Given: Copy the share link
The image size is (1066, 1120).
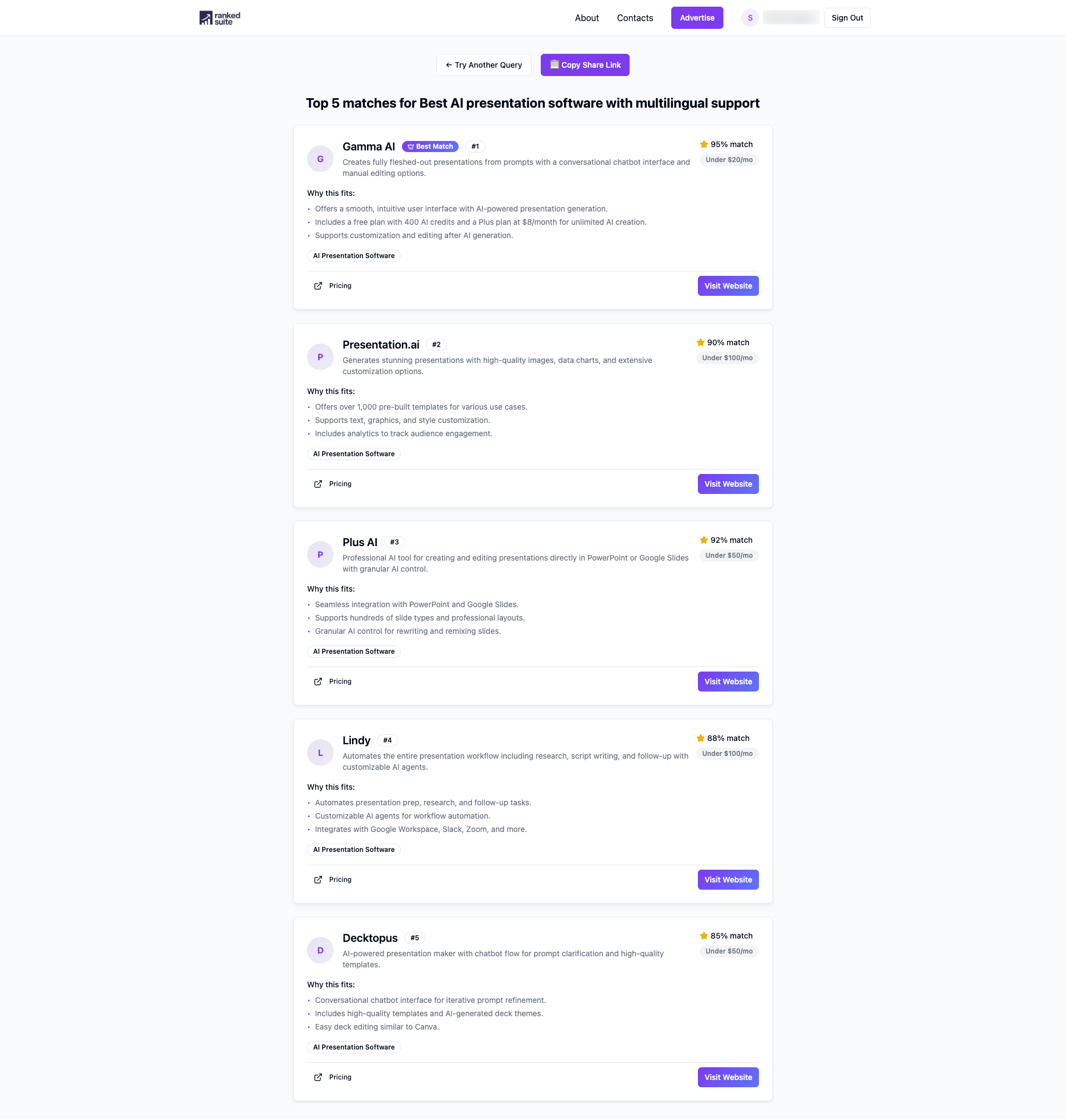Looking at the screenshot, I should coord(585,65).
